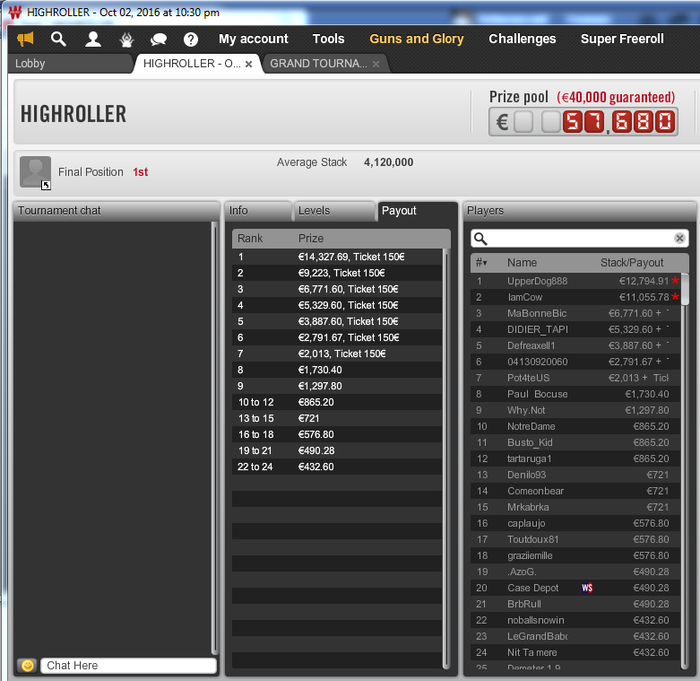700x681 pixels.
Task: Click the Average Stack value 4,120,000
Action: 388,162
